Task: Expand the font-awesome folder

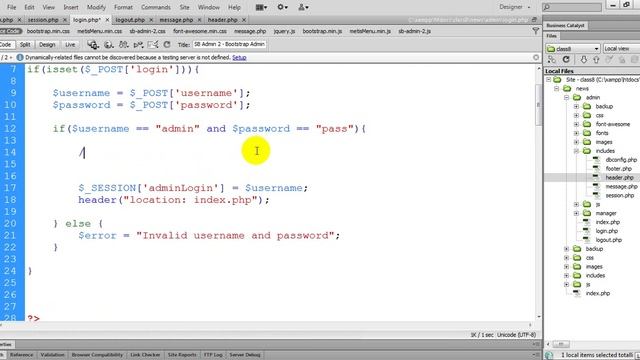Action: 576,124
